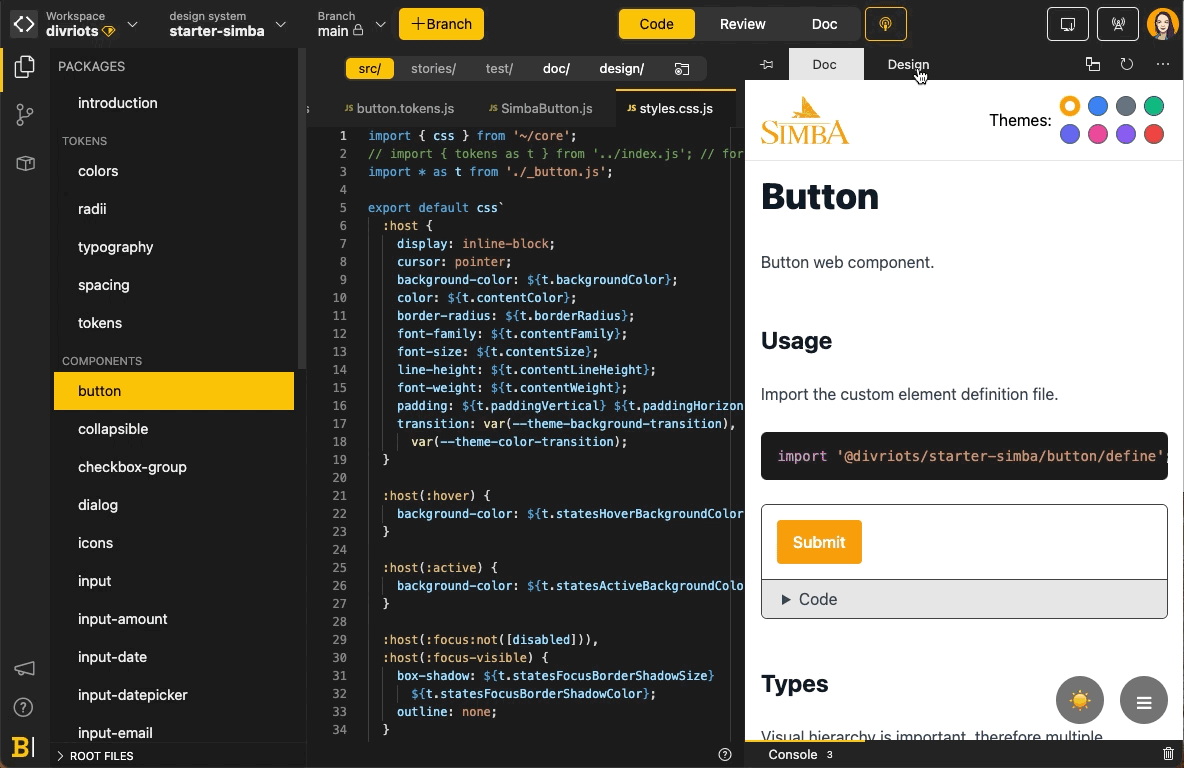The width and height of the screenshot is (1184, 768).
Task: Click the yellow +Branch button
Action: 441,24
